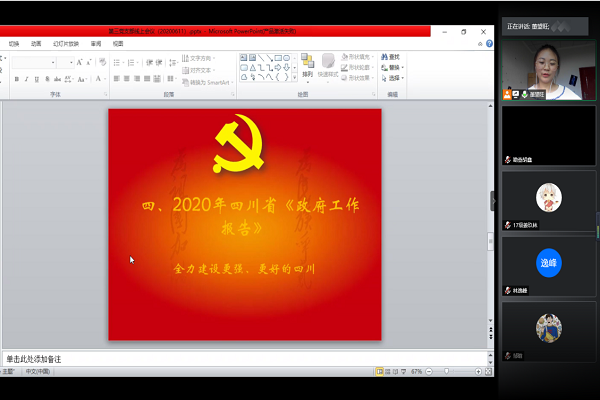This screenshot has height=400, width=600.
Task: Click the Shape Fill (形状填充) button
Action: (360, 57)
